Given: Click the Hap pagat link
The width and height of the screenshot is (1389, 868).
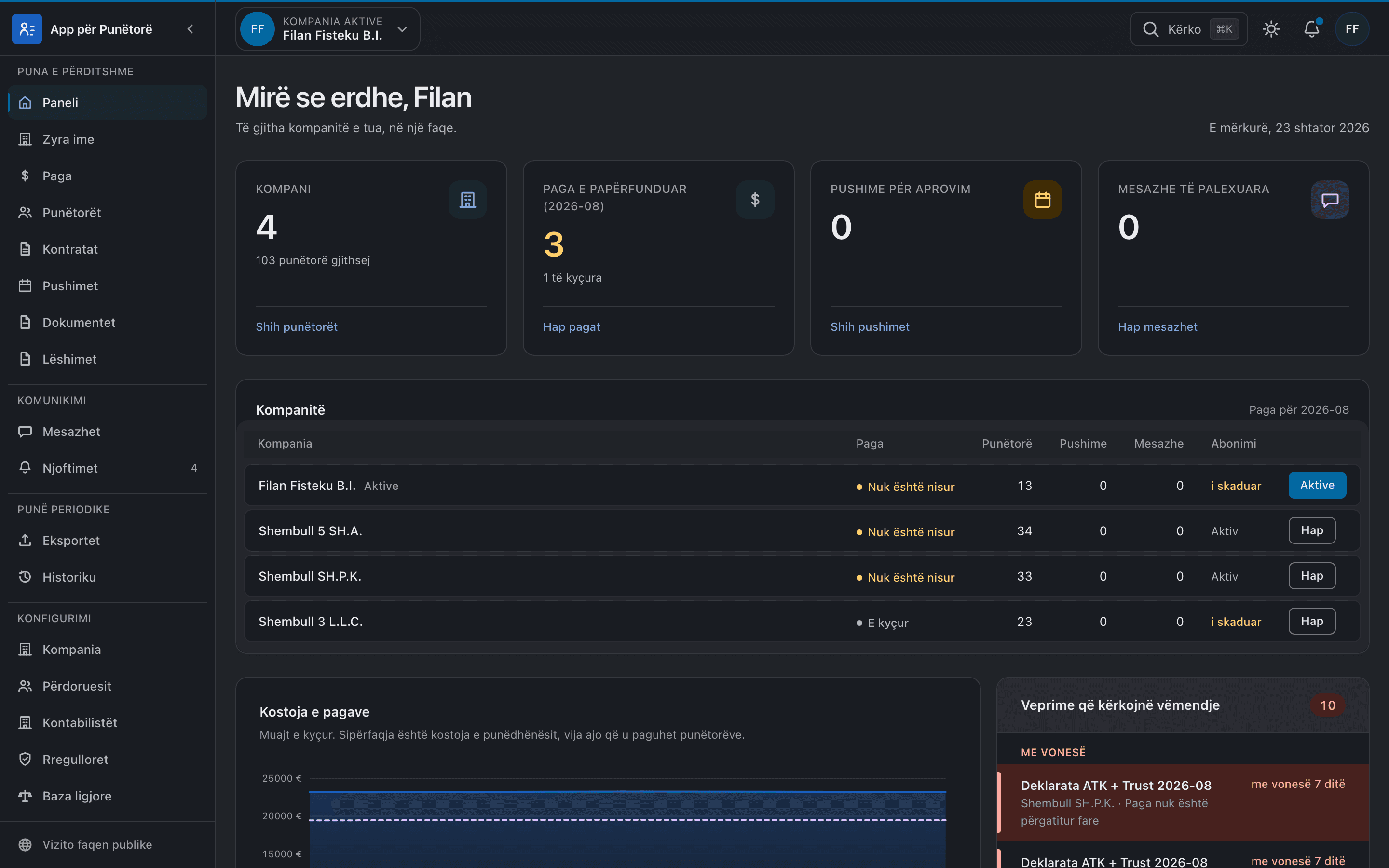Looking at the screenshot, I should pos(572,326).
